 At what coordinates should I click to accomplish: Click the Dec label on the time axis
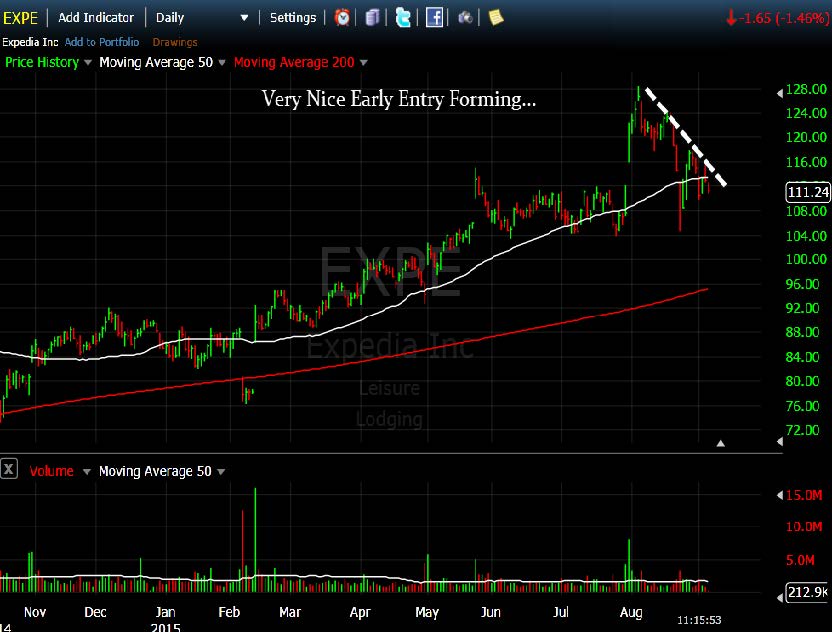96,612
